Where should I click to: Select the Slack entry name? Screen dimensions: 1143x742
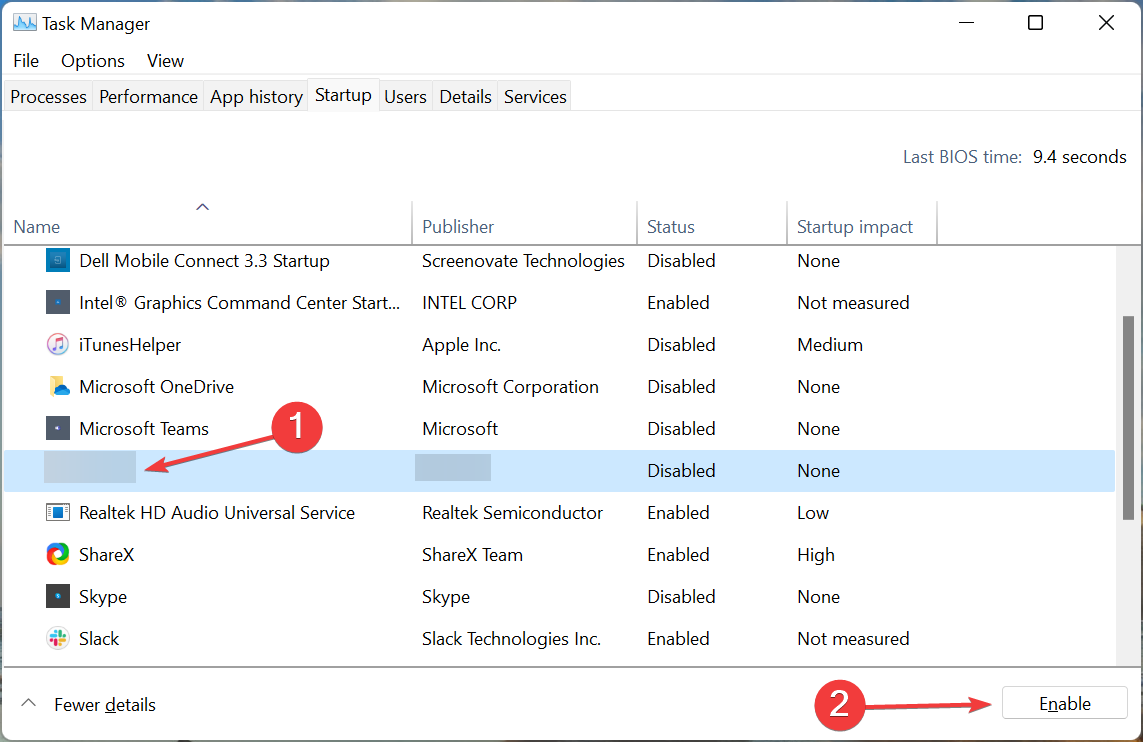(98, 638)
